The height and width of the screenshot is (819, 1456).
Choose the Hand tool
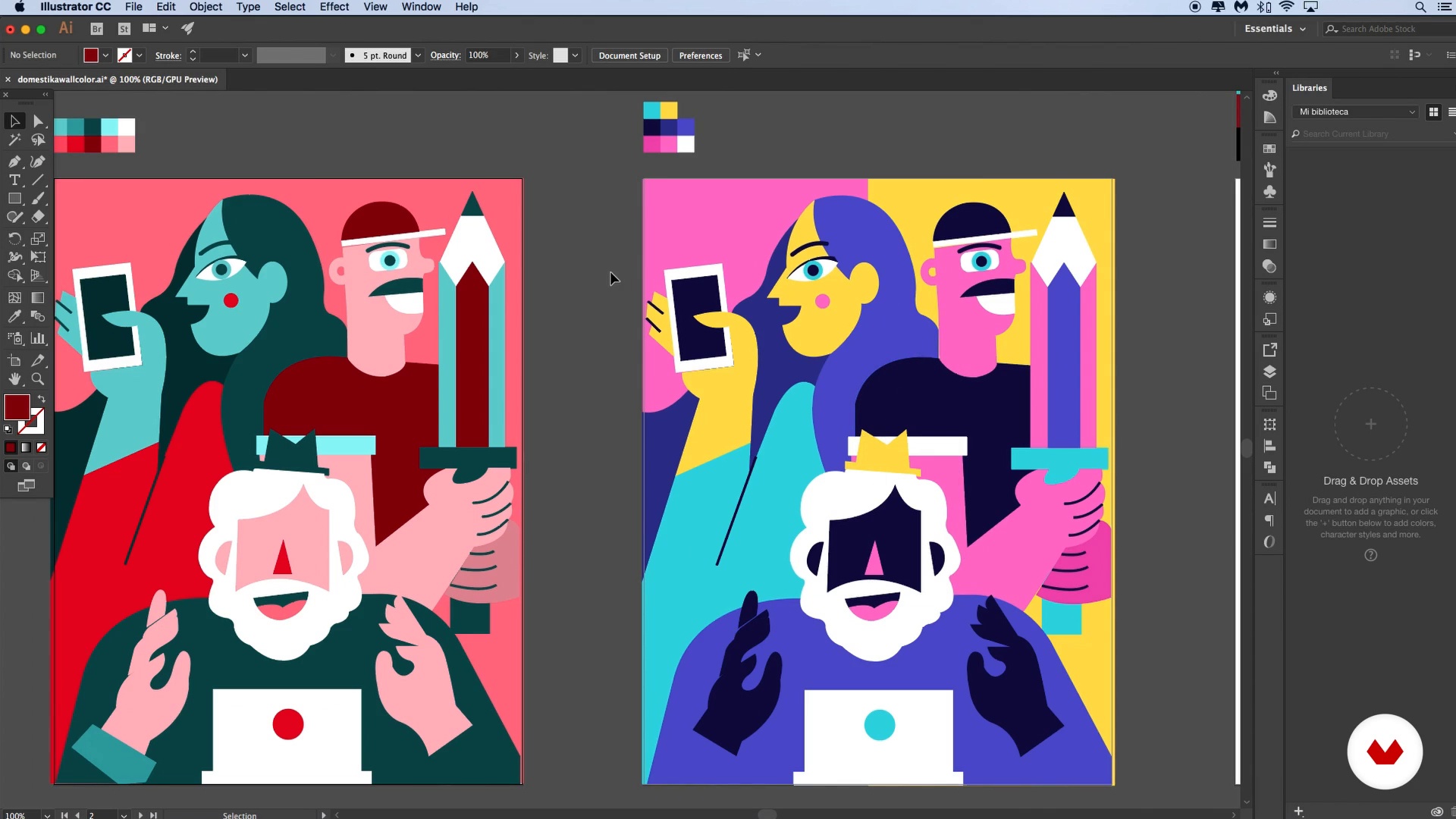click(14, 379)
